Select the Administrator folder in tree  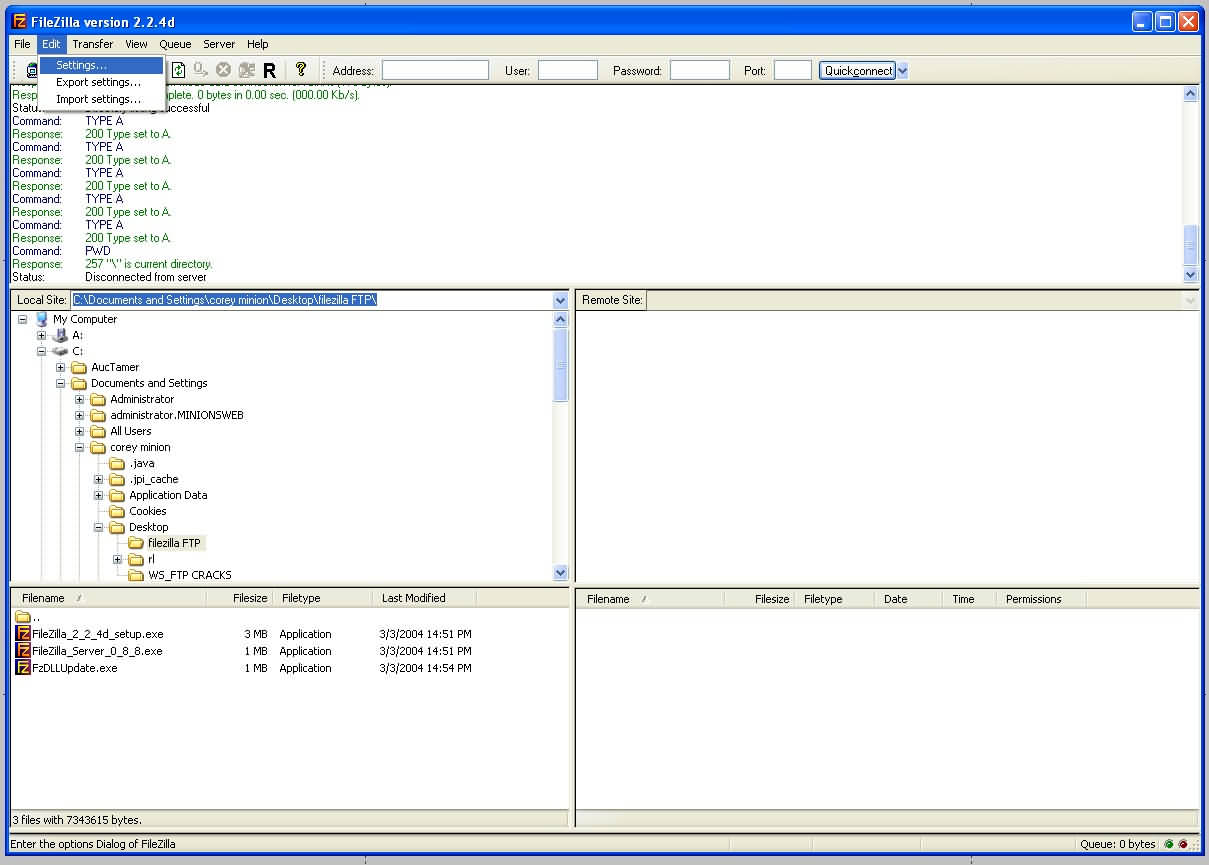pyautogui.click(x=142, y=399)
